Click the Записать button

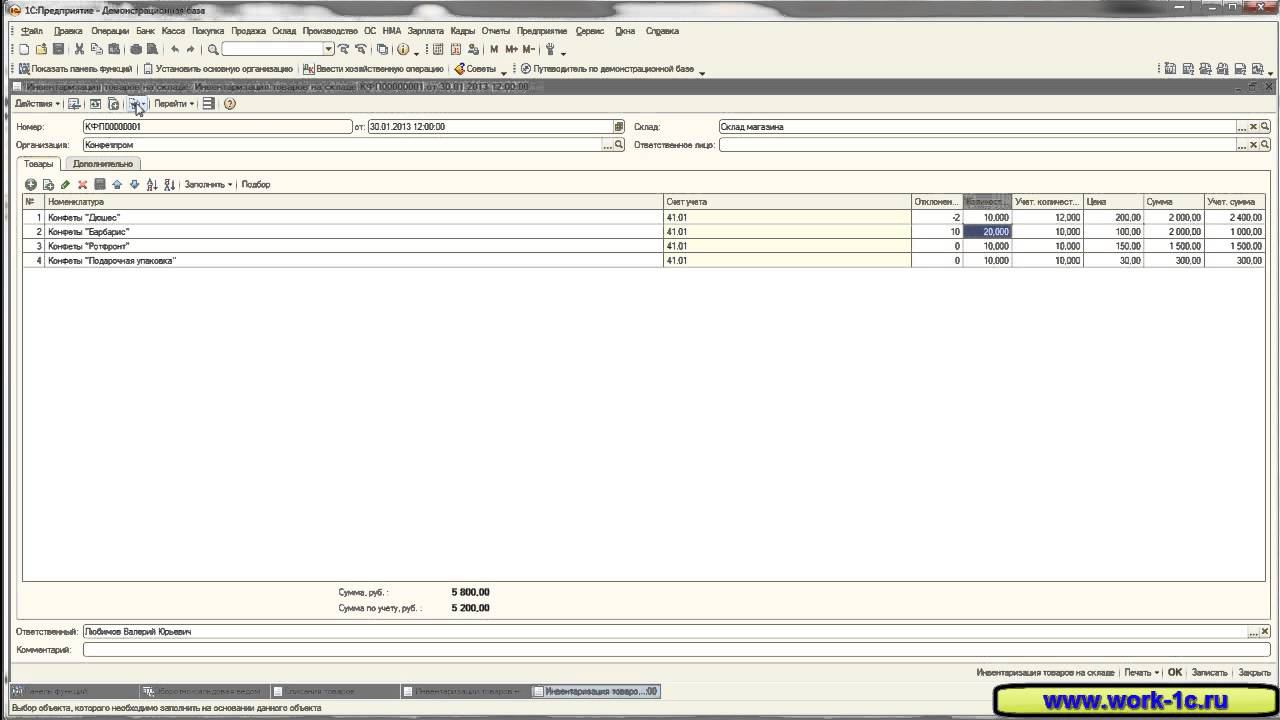tap(1209, 673)
